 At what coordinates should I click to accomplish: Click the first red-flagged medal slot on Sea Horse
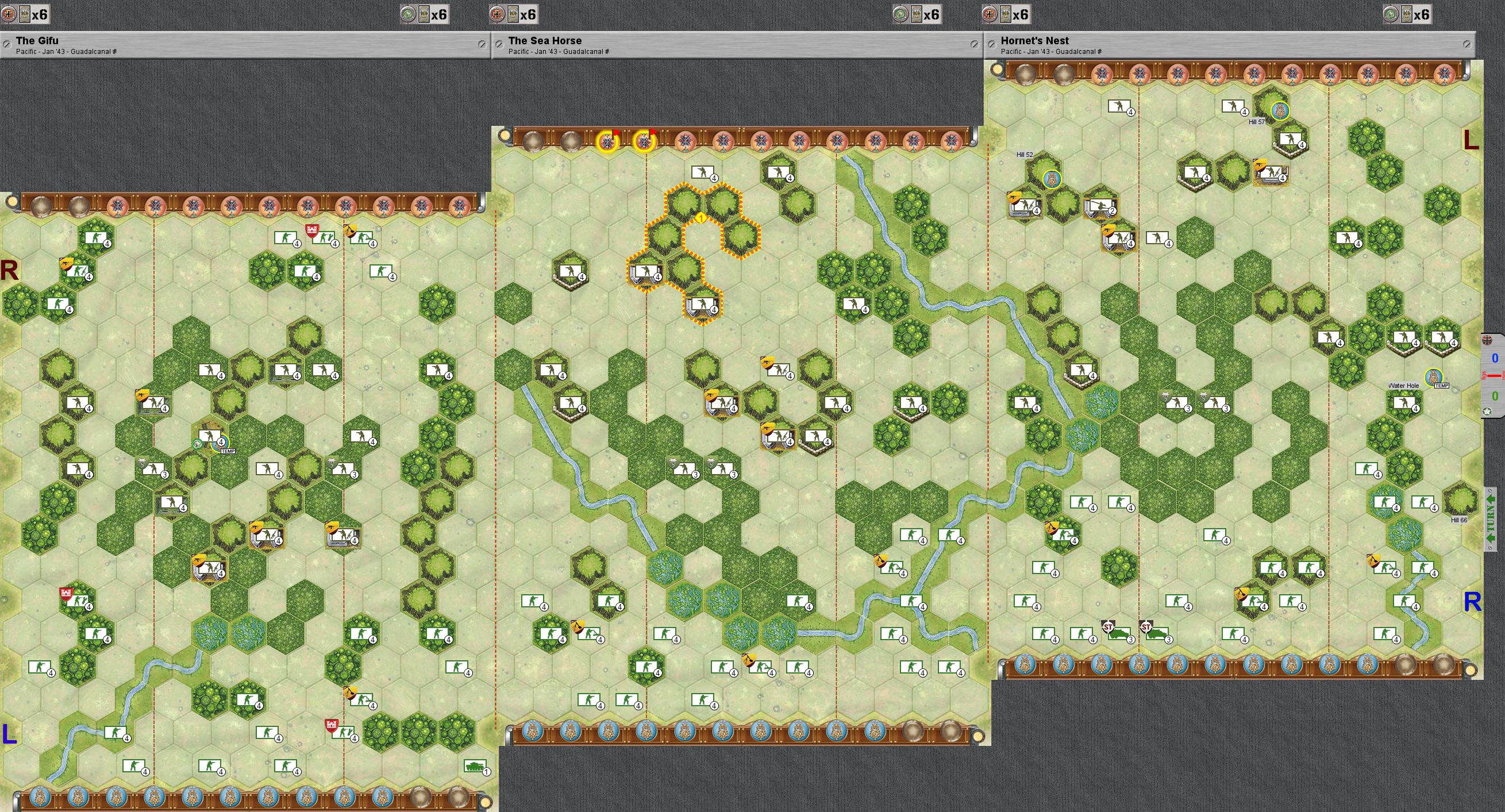(x=607, y=141)
